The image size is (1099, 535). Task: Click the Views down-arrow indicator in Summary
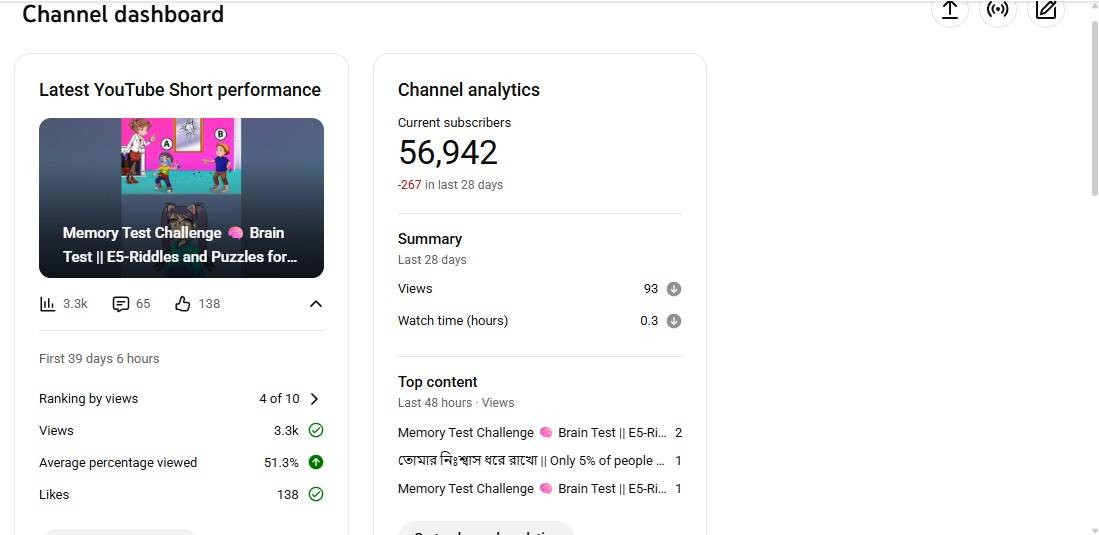pyautogui.click(x=674, y=289)
